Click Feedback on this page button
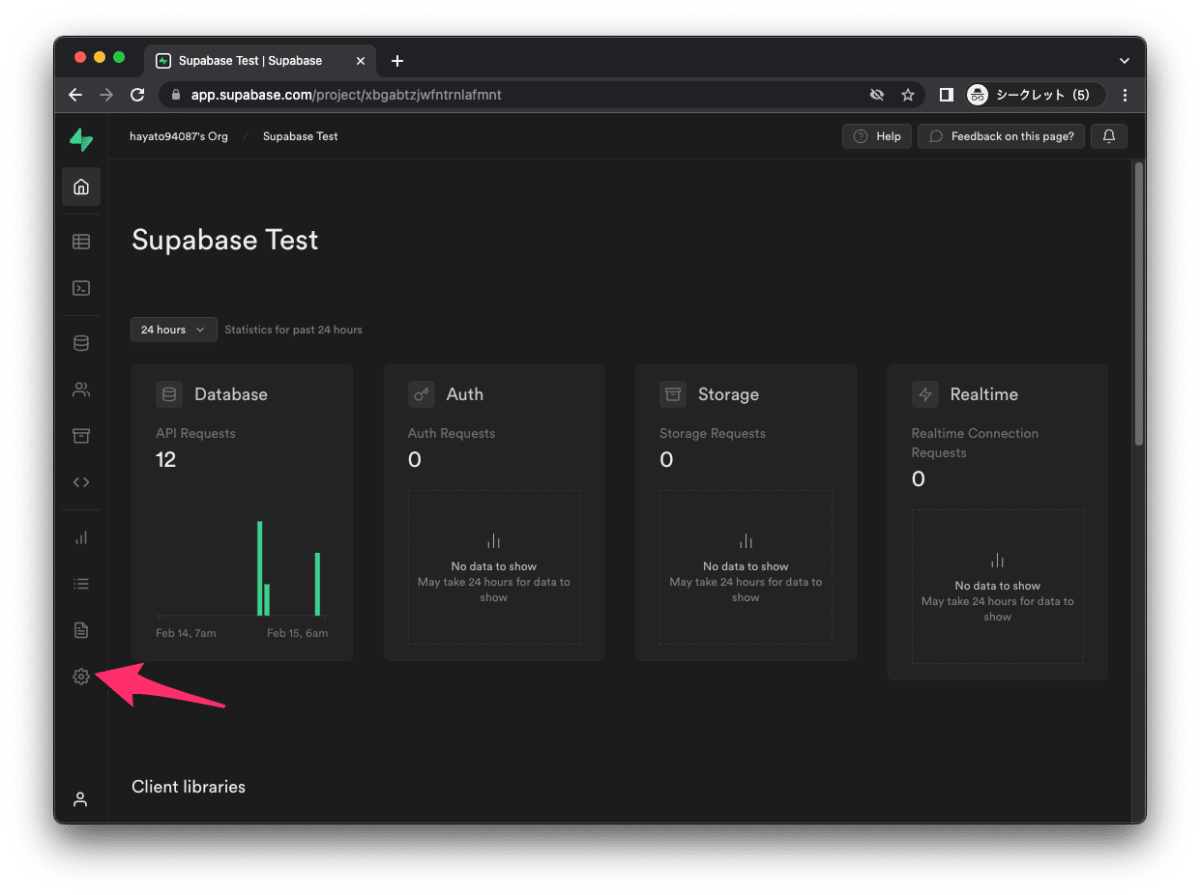The image size is (1200, 895). [x=1001, y=136]
